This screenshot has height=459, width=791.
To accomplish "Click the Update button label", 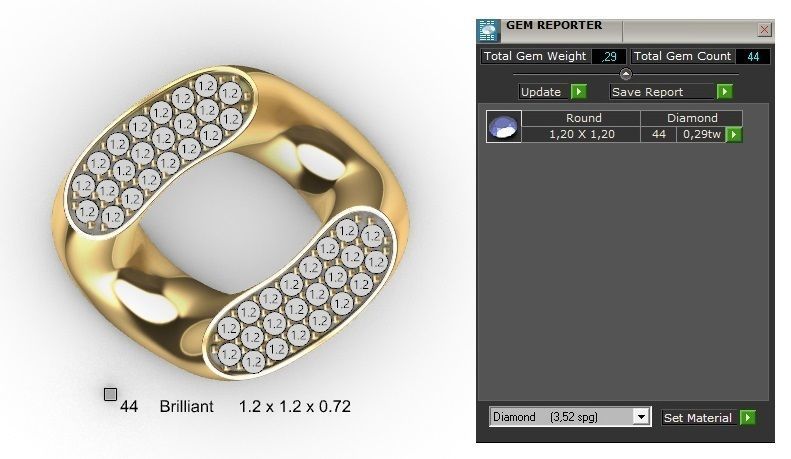I will click(x=541, y=92).
